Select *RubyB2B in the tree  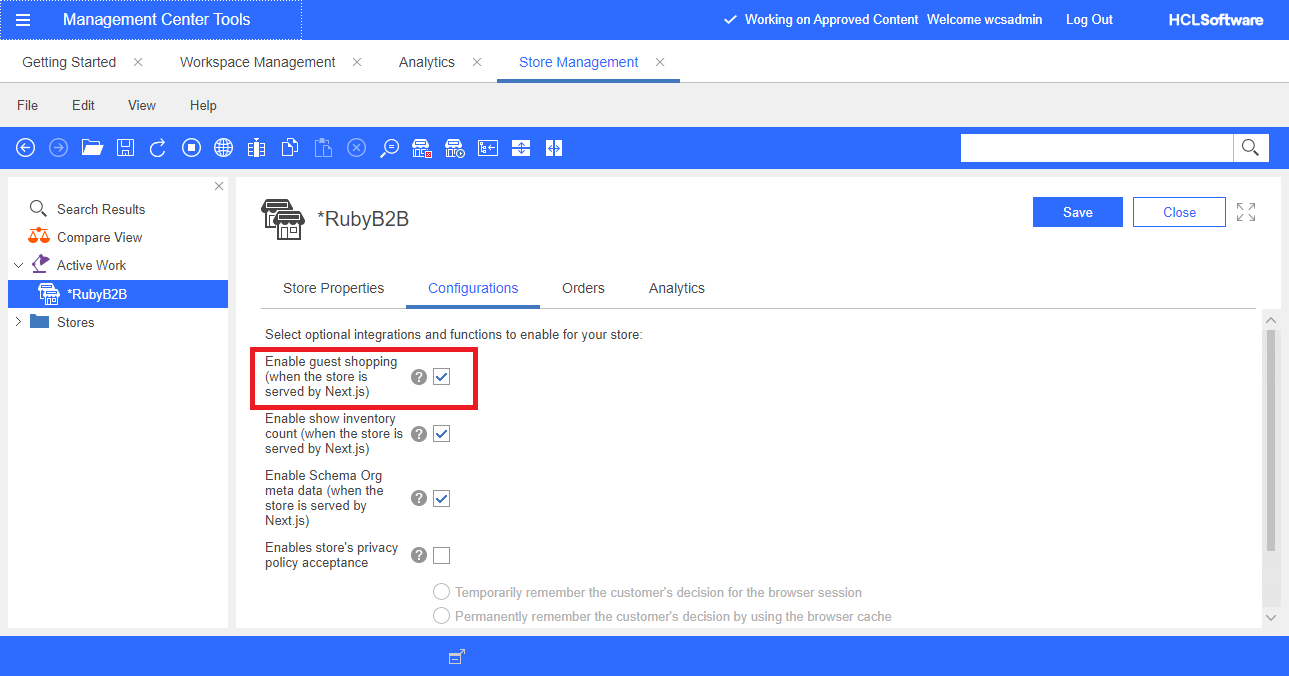click(x=118, y=294)
